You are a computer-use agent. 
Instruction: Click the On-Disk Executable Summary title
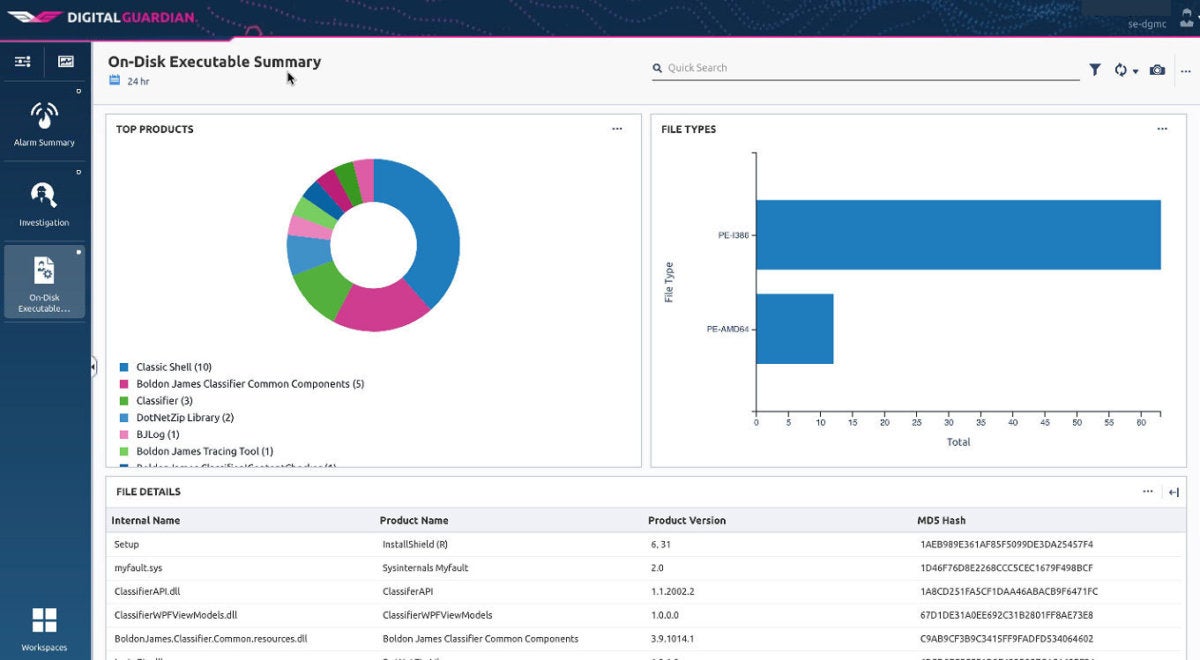pos(214,61)
